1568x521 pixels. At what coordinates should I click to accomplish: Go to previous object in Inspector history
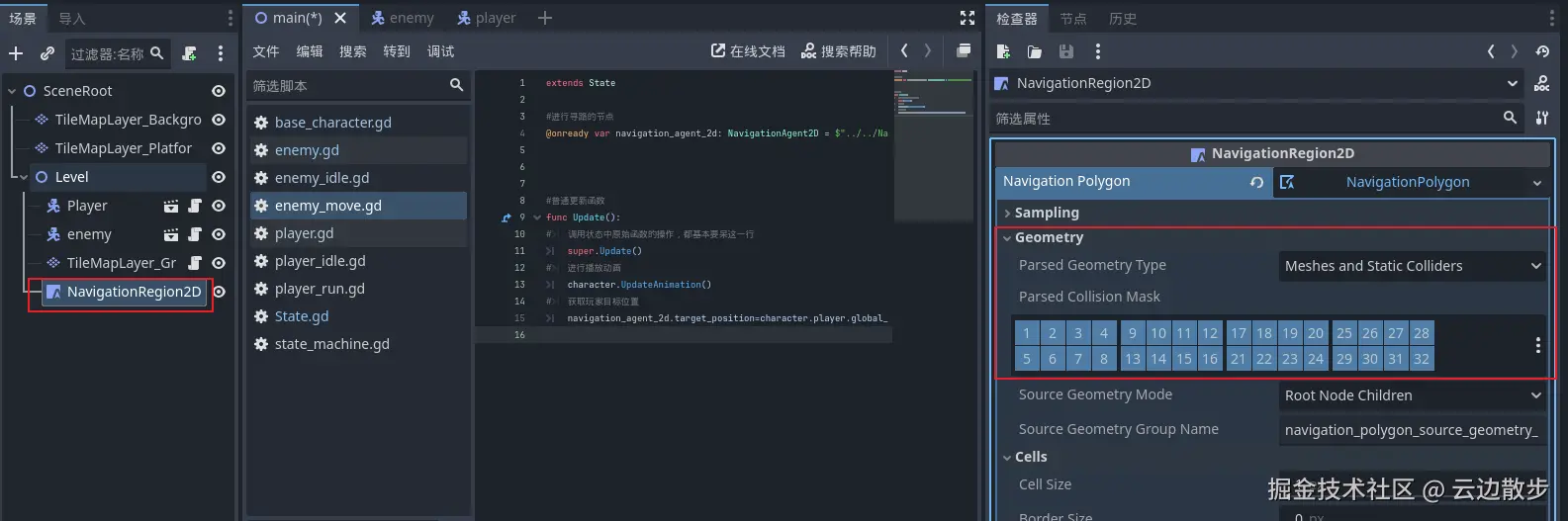pos(1491,51)
